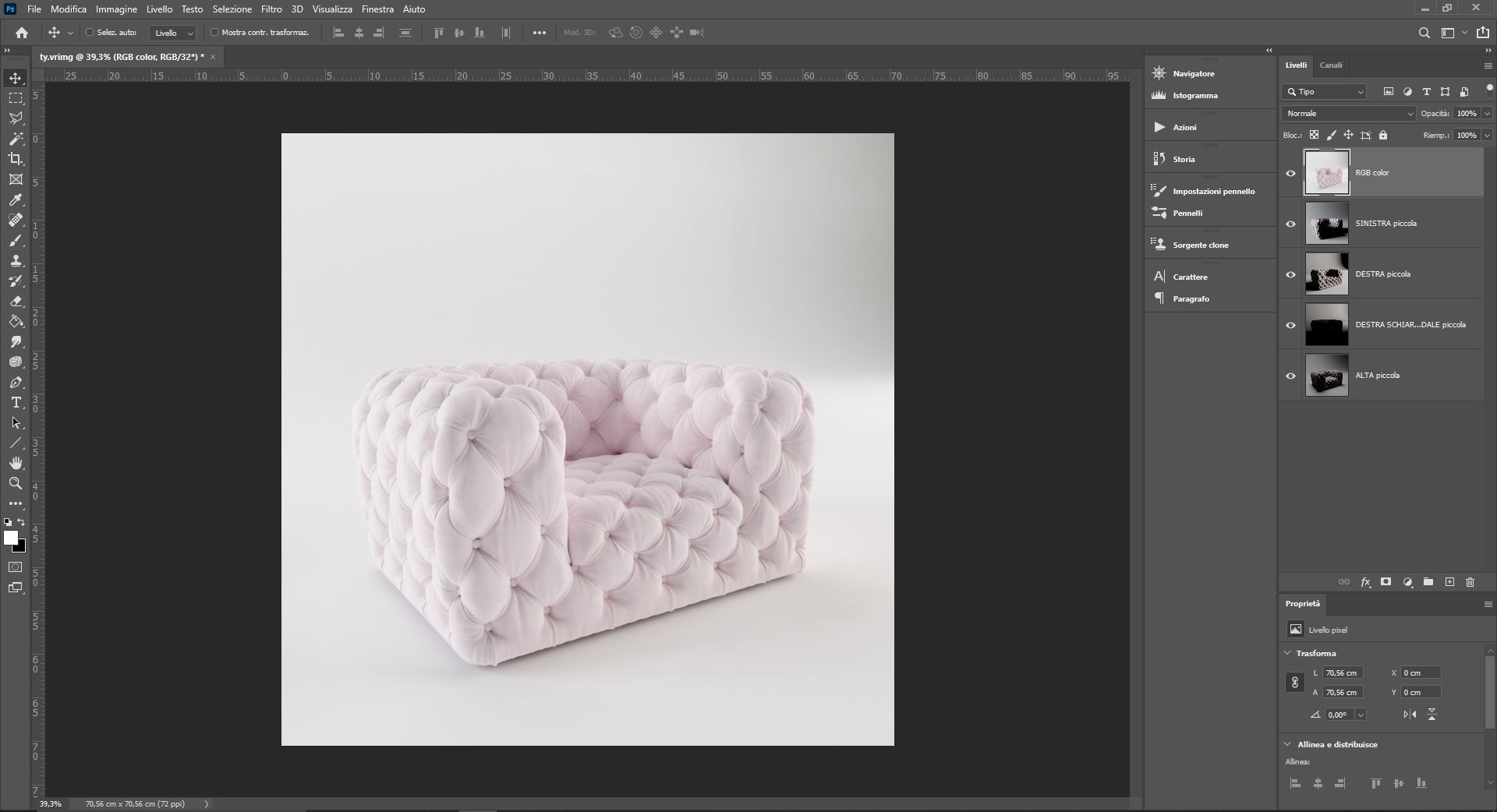The width and height of the screenshot is (1497, 812).
Task: Select the Zoom tool
Action: (x=16, y=484)
